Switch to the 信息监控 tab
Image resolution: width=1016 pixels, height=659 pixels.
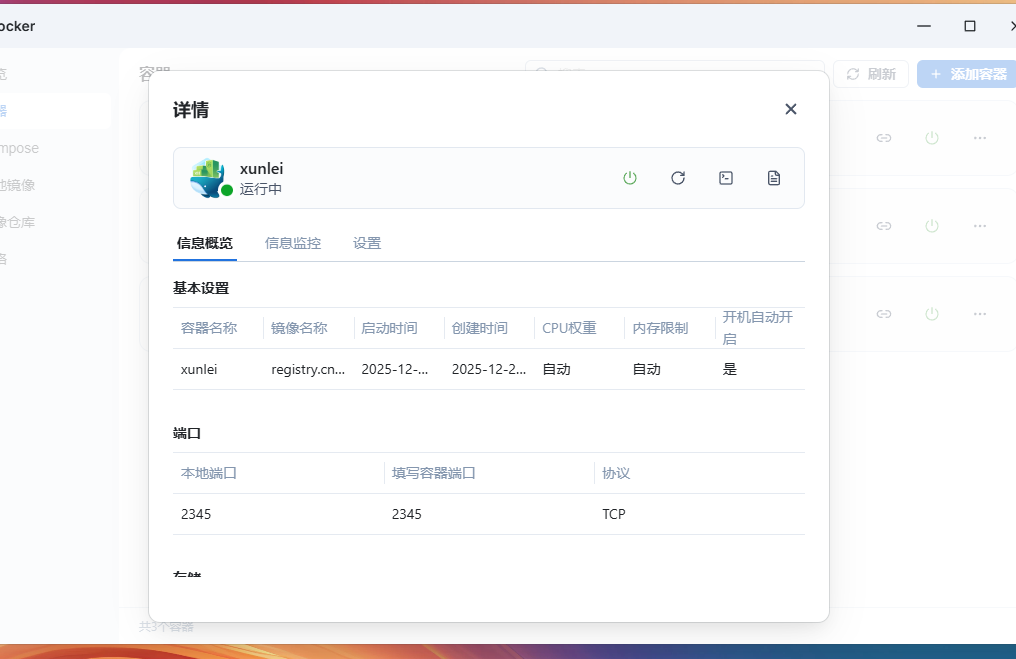pyautogui.click(x=292, y=242)
